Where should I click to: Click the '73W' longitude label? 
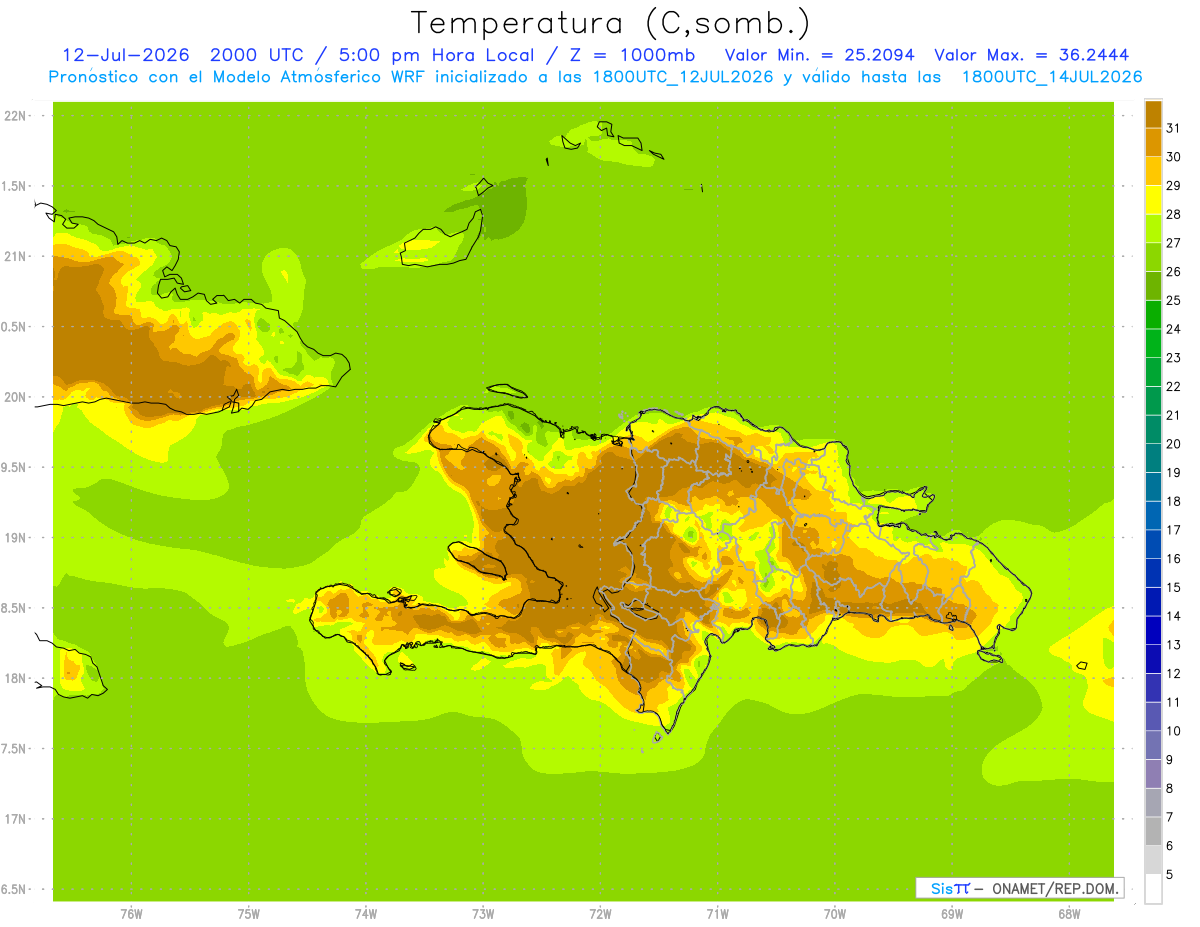pyautogui.click(x=483, y=914)
